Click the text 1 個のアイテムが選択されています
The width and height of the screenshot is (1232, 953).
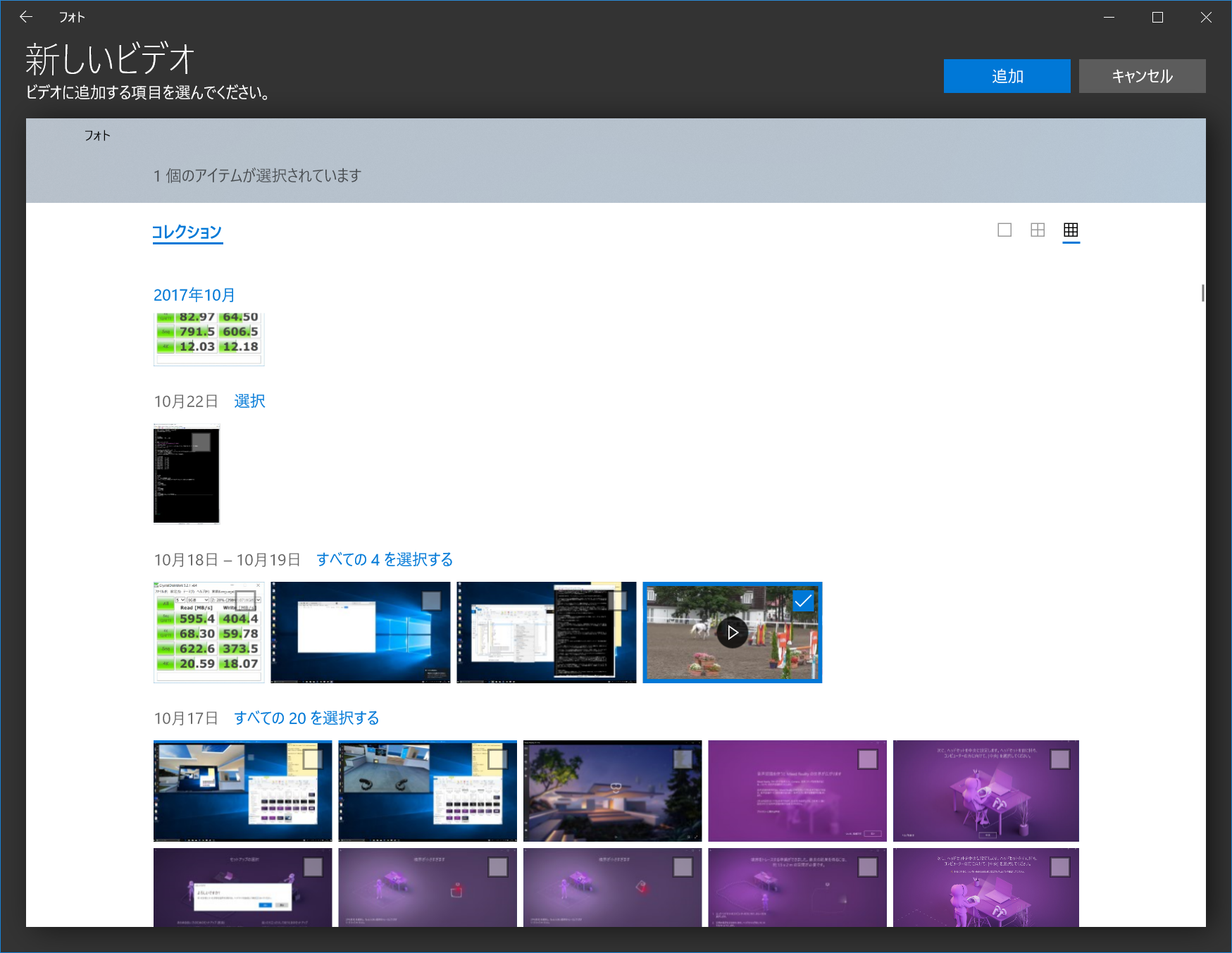point(257,175)
